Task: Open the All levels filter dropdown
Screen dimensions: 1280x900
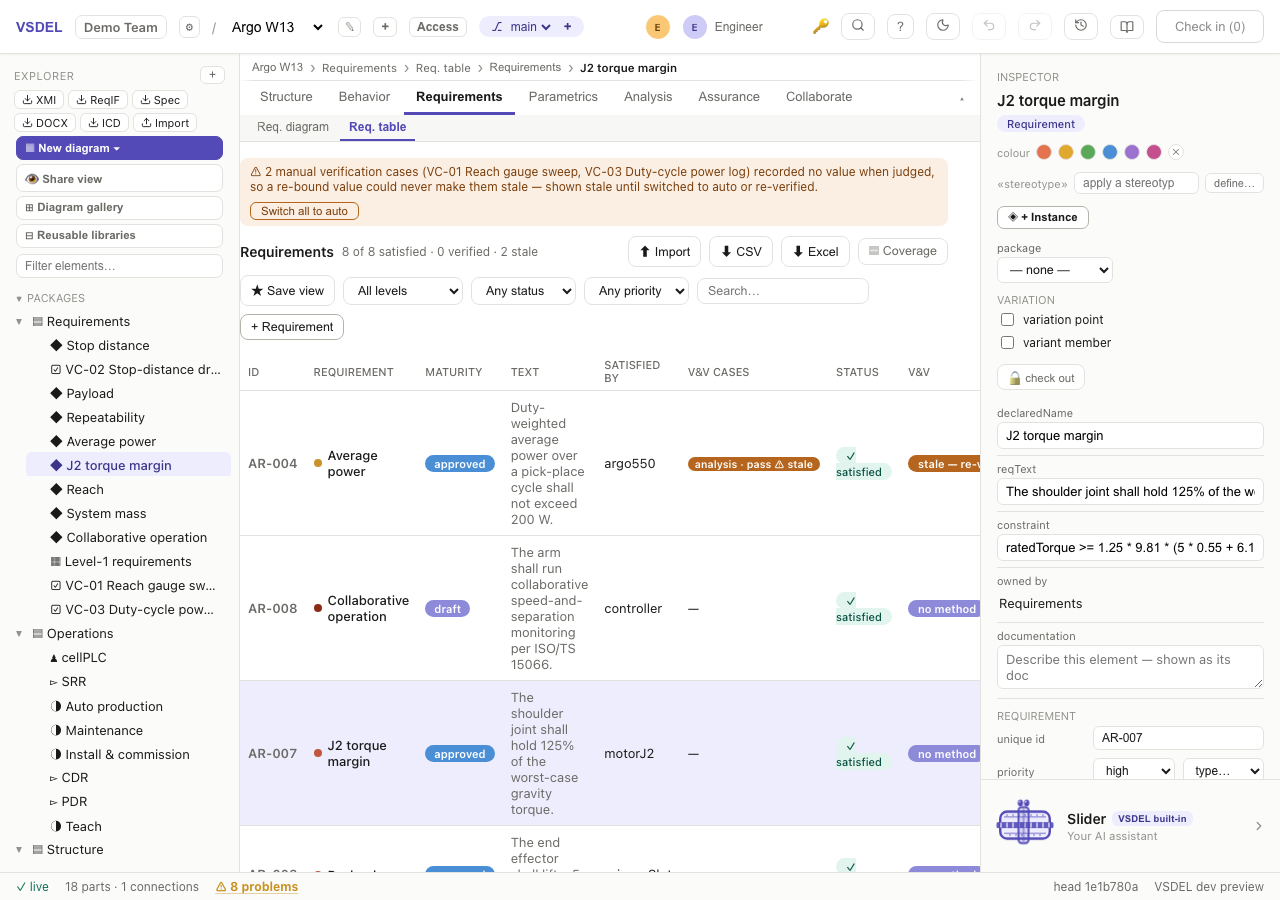Action: point(403,291)
